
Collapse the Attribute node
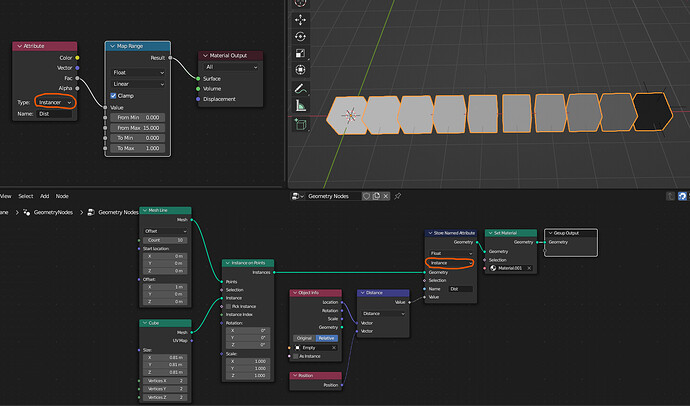click(x=19, y=46)
